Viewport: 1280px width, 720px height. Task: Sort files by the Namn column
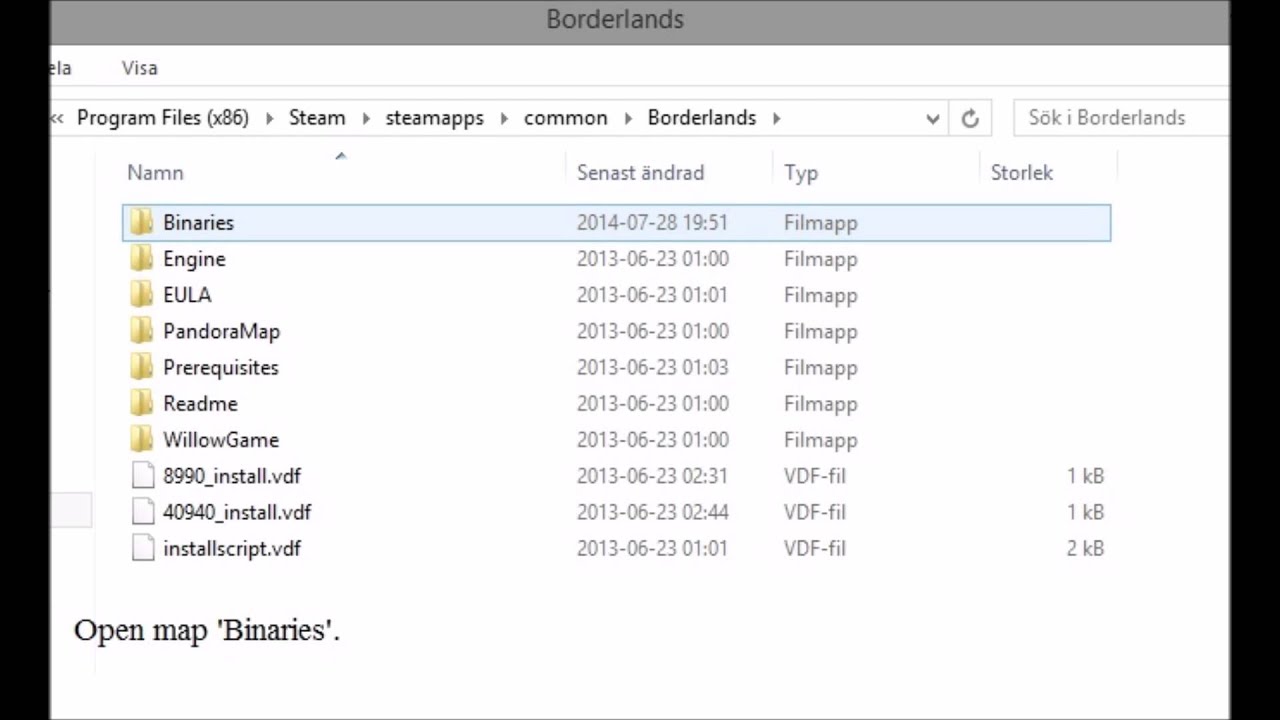pos(155,173)
